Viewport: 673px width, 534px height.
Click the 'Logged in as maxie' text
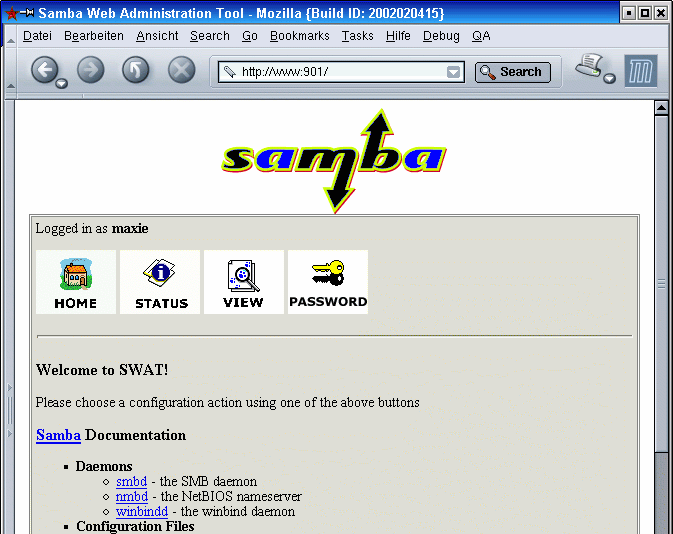92,228
